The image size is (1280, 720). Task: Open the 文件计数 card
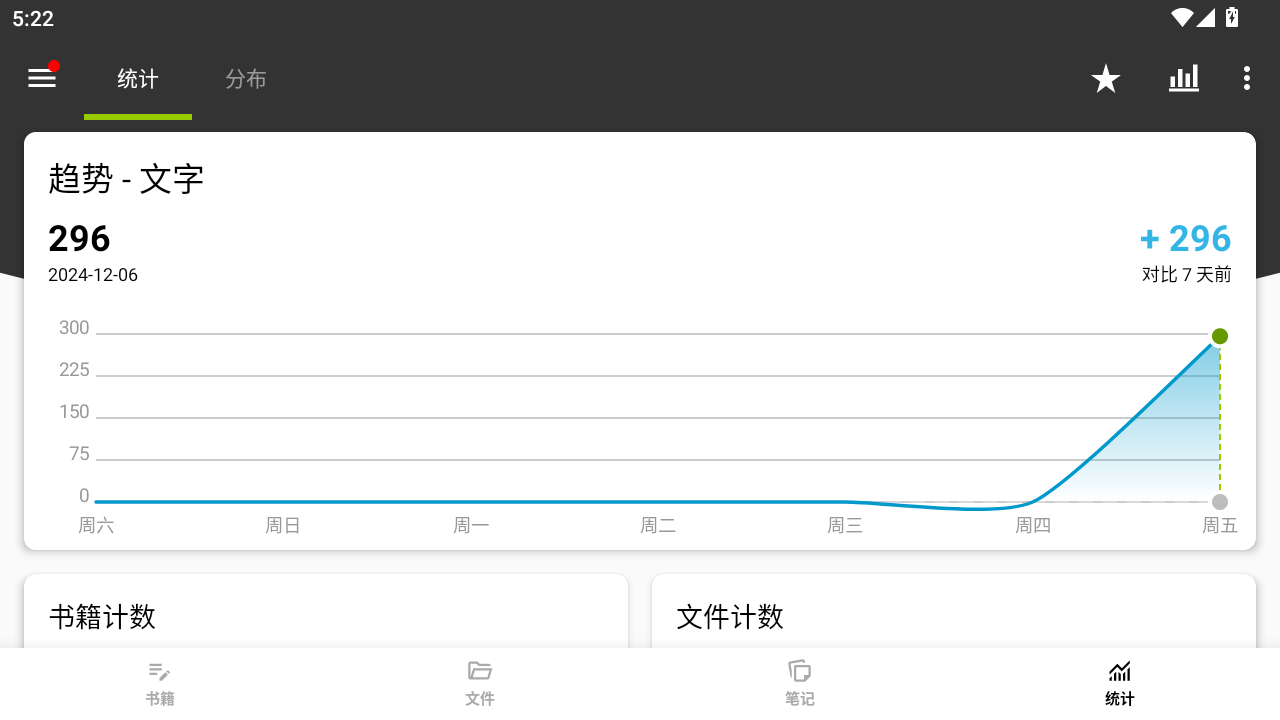click(953, 612)
